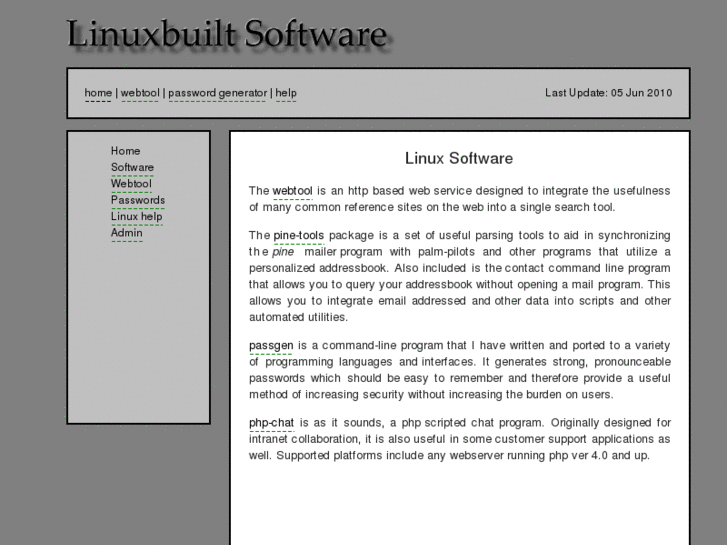
Task: Open the home link in top navigation
Action: (x=98, y=93)
